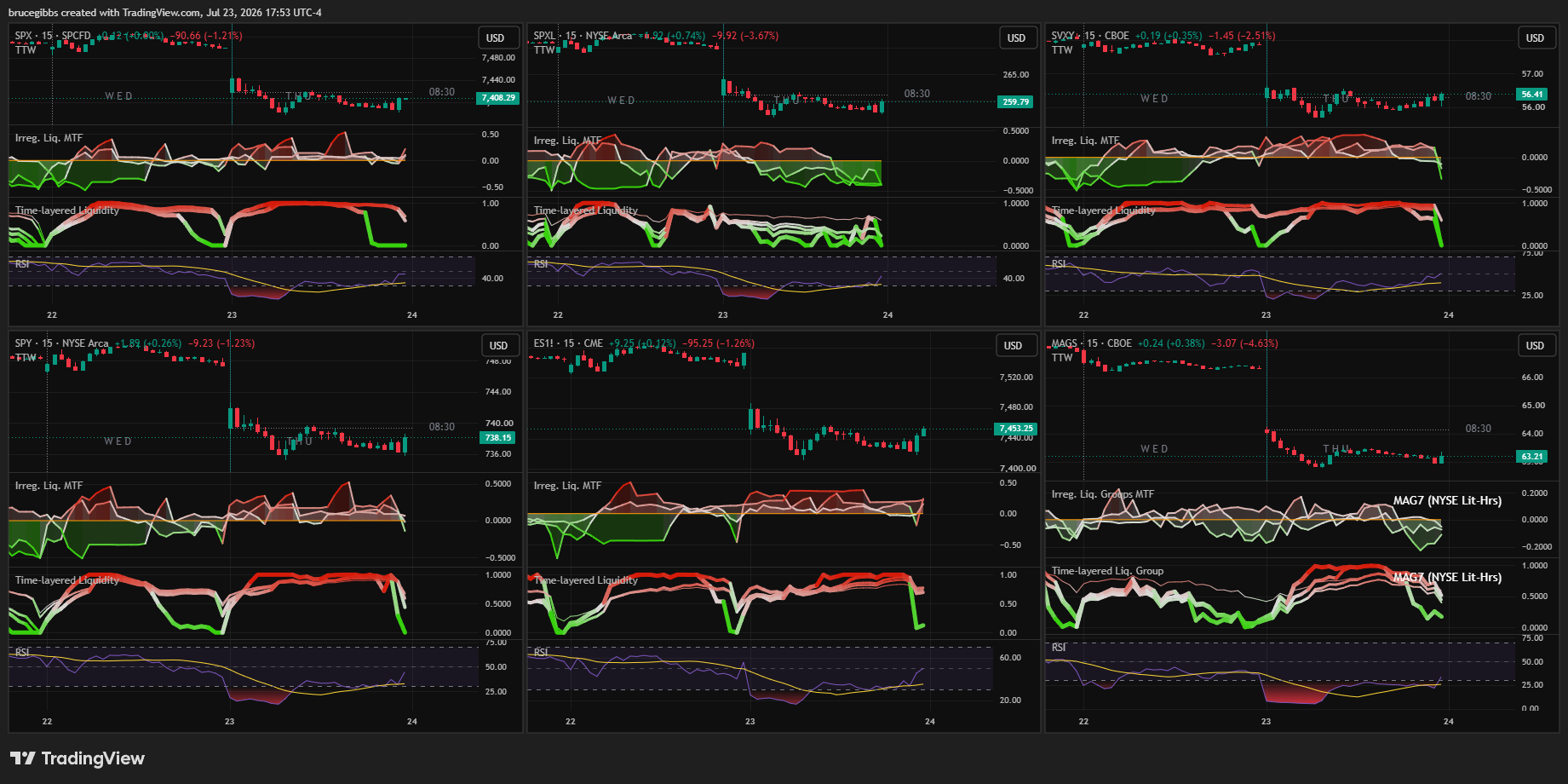
Task: Click the Irreg. Liq. MTF label in the SPXL chart
Action: [x=567, y=141]
